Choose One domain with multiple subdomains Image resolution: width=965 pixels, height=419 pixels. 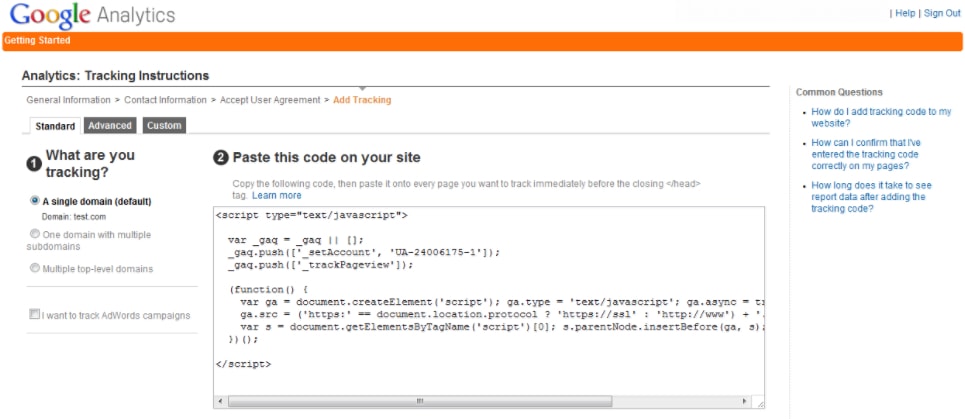click(x=35, y=234)
